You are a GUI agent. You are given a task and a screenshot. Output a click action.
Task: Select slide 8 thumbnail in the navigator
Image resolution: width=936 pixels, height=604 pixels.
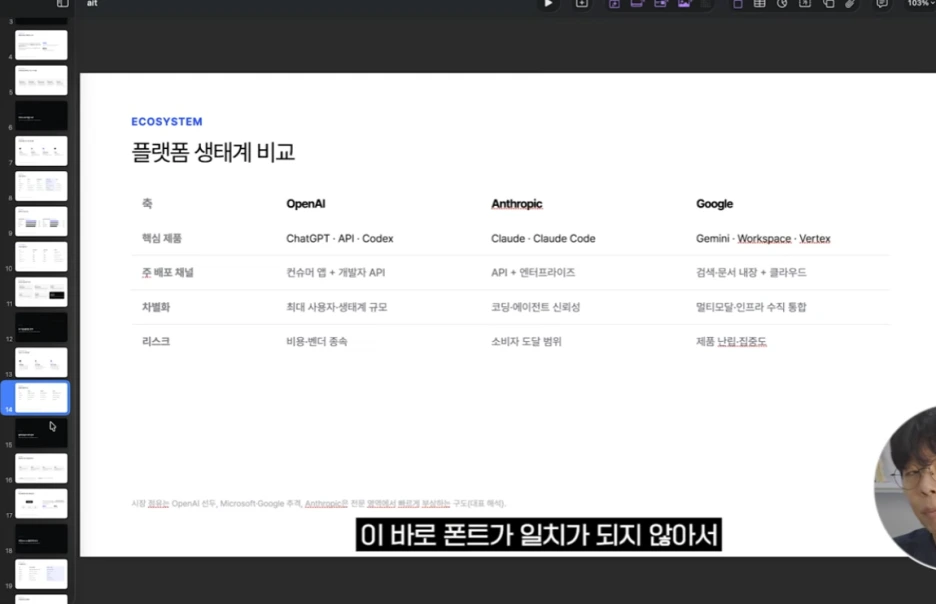[x=41, y=186]
